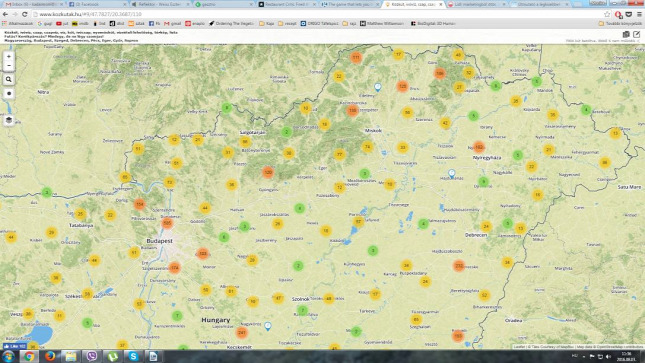Viewport: 645px width, 363px height.
Task: Click the orange 505 cluster near Budapest
Action: click(167, 223)
